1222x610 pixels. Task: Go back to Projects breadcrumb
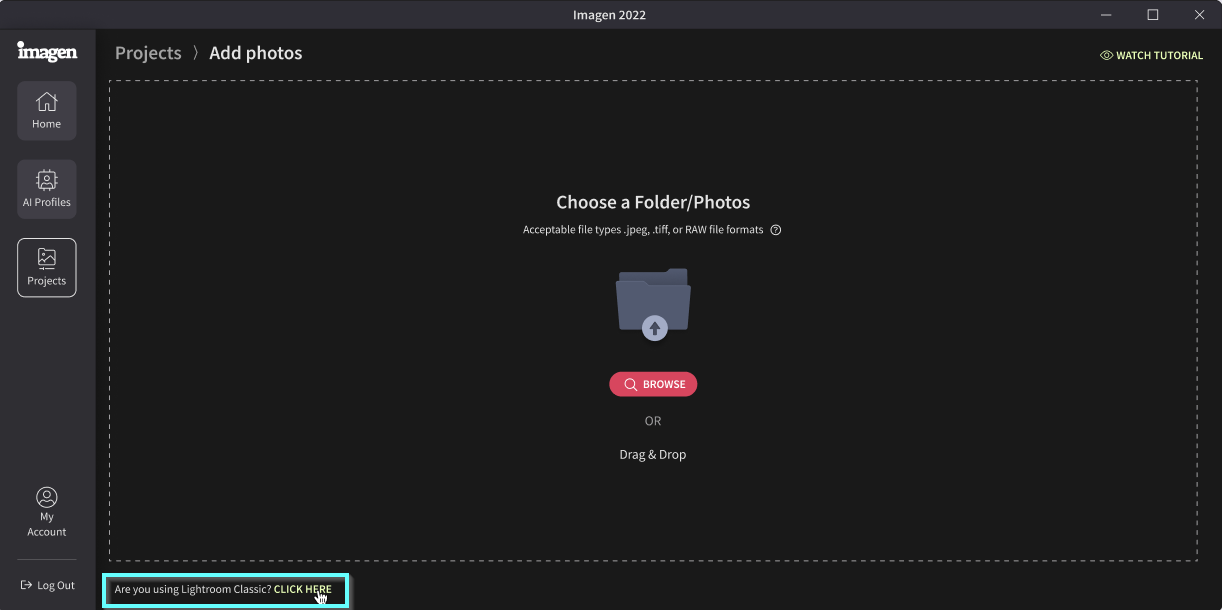coord(148,53)
